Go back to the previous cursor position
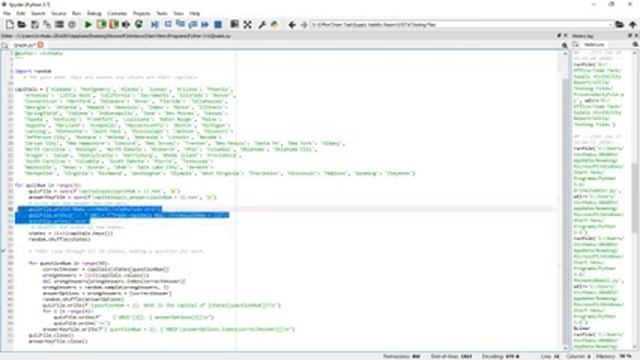Image resolution: width=640 pixels, height=360 pixels. point(291,24)
